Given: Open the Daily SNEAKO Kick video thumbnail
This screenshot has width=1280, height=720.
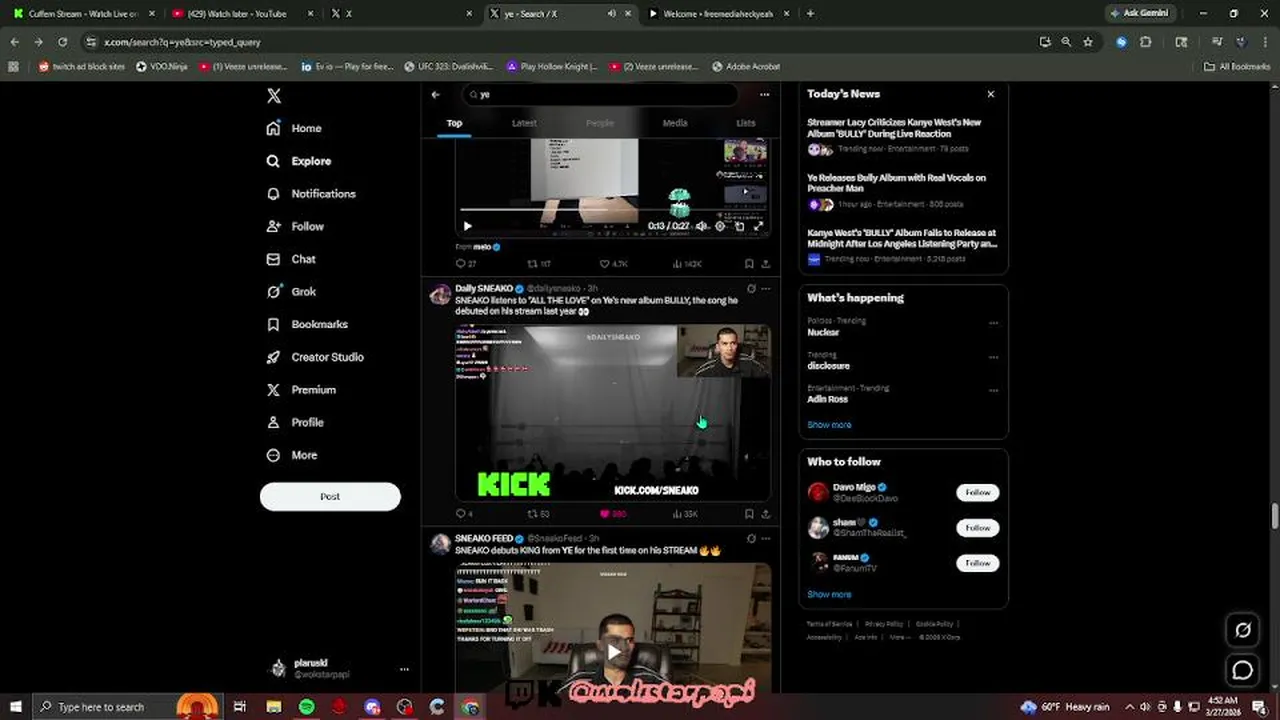Looking at the screenshot, I should pyautogui.click(x=613, y=411).
